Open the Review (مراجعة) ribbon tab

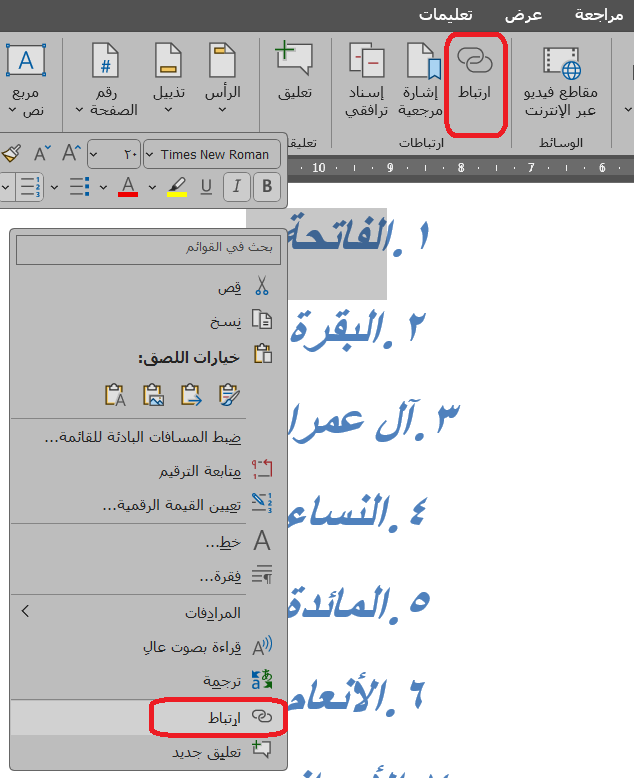coord(599,15)
